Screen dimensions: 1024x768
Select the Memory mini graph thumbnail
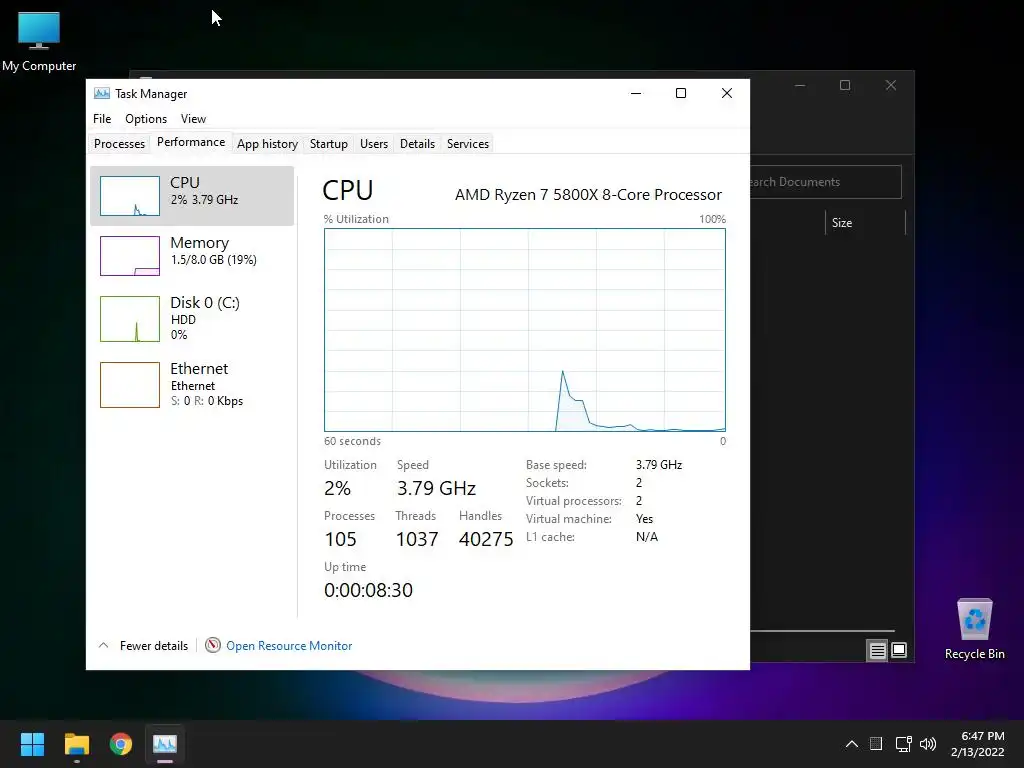click(x=129, y=256)
